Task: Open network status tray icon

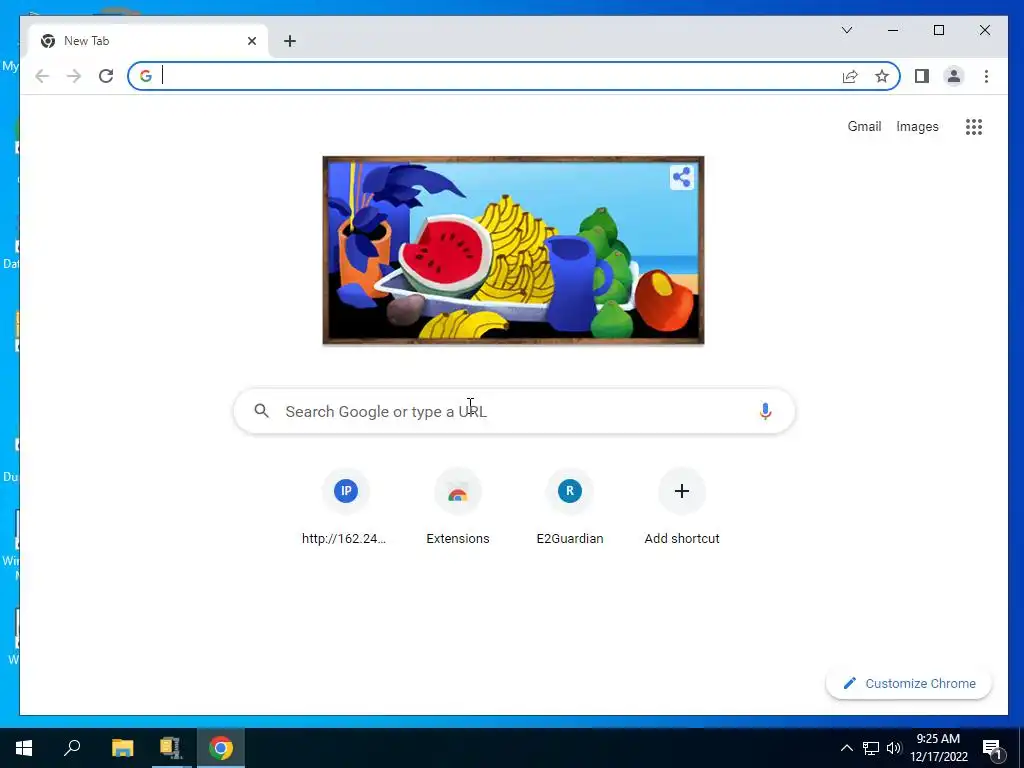Action: 871,748
